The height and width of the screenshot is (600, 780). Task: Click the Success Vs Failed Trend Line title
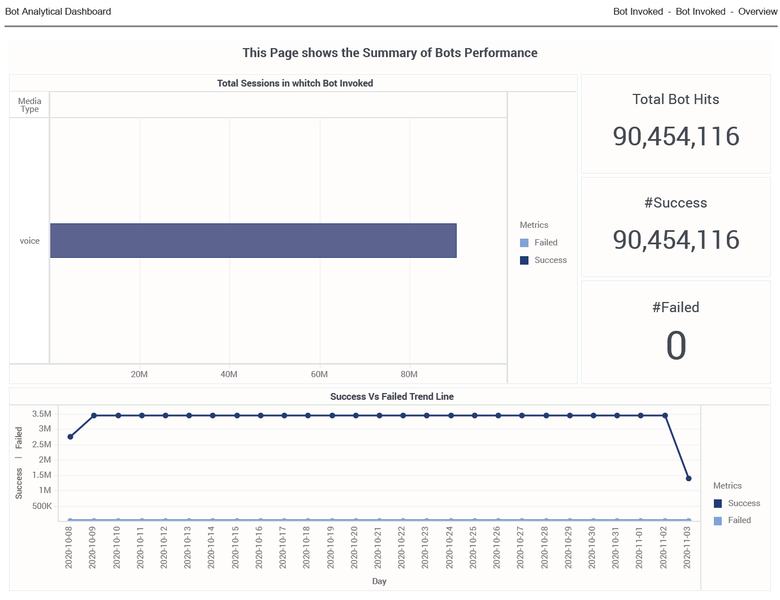(x=392, y=397)
